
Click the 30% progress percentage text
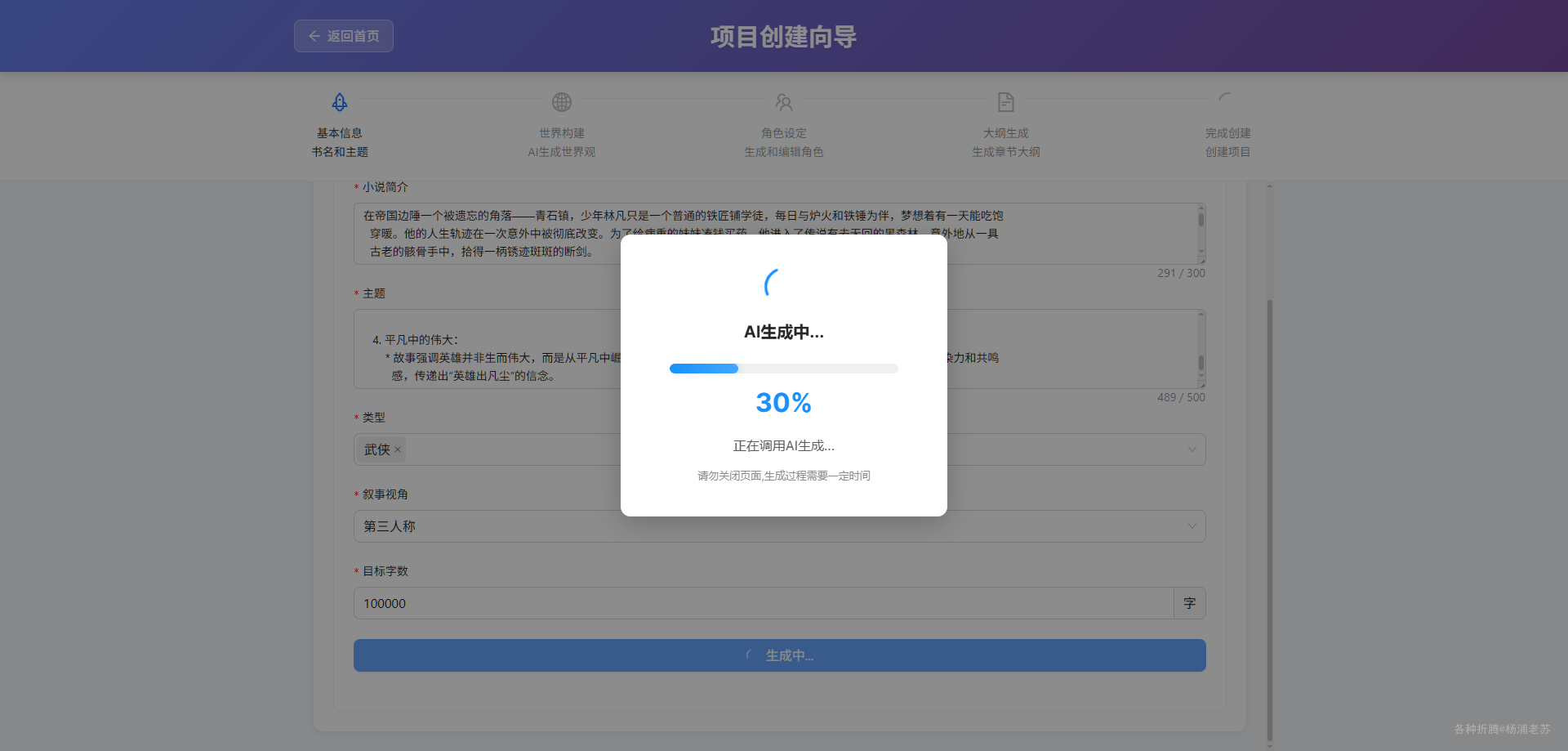coord(784,403)
